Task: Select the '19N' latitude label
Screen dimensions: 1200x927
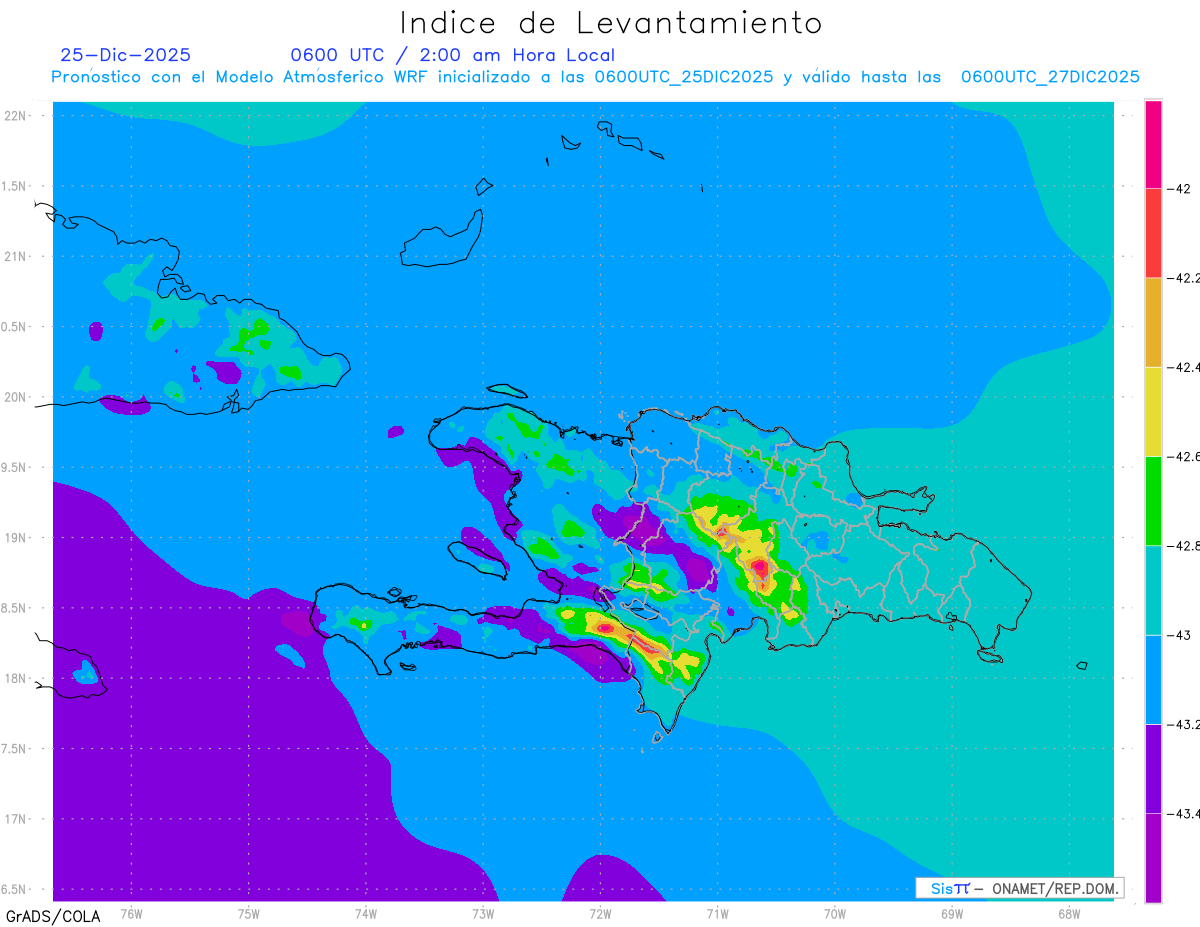Action: (16, 537)
